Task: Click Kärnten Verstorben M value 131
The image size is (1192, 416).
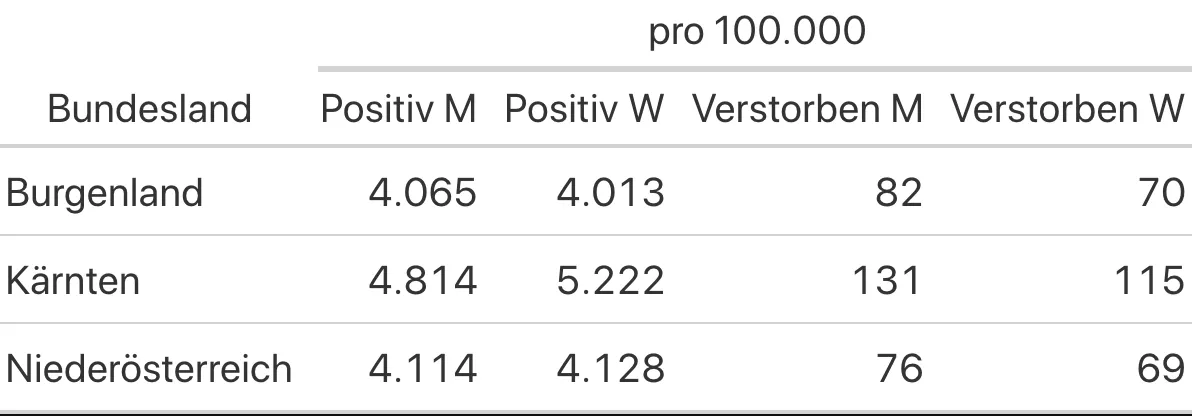Action: point(886,281)
